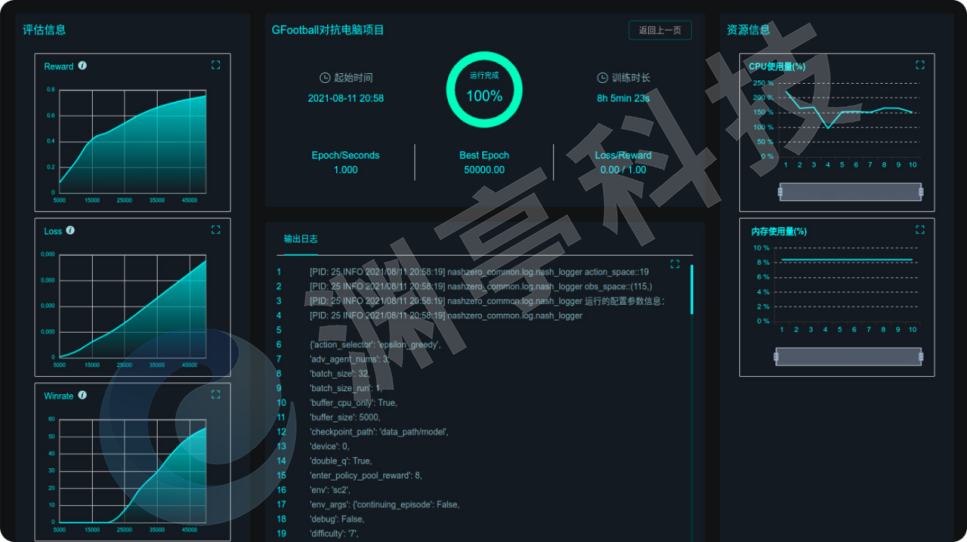Click log line 'debug': False
967x542 pixels.
(337, 519)
